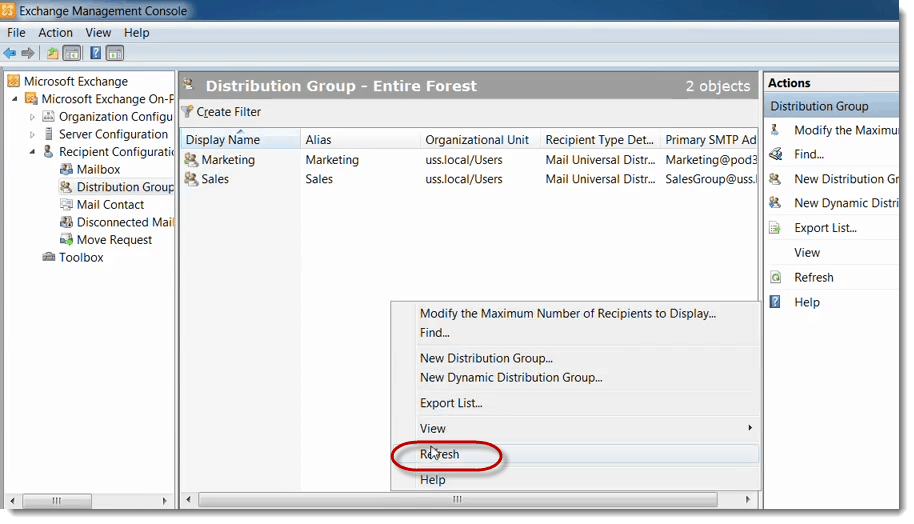Click the Help question-mark toolbar icon
This screenshot has height=524, width=914.
click(x=96, y=54)
